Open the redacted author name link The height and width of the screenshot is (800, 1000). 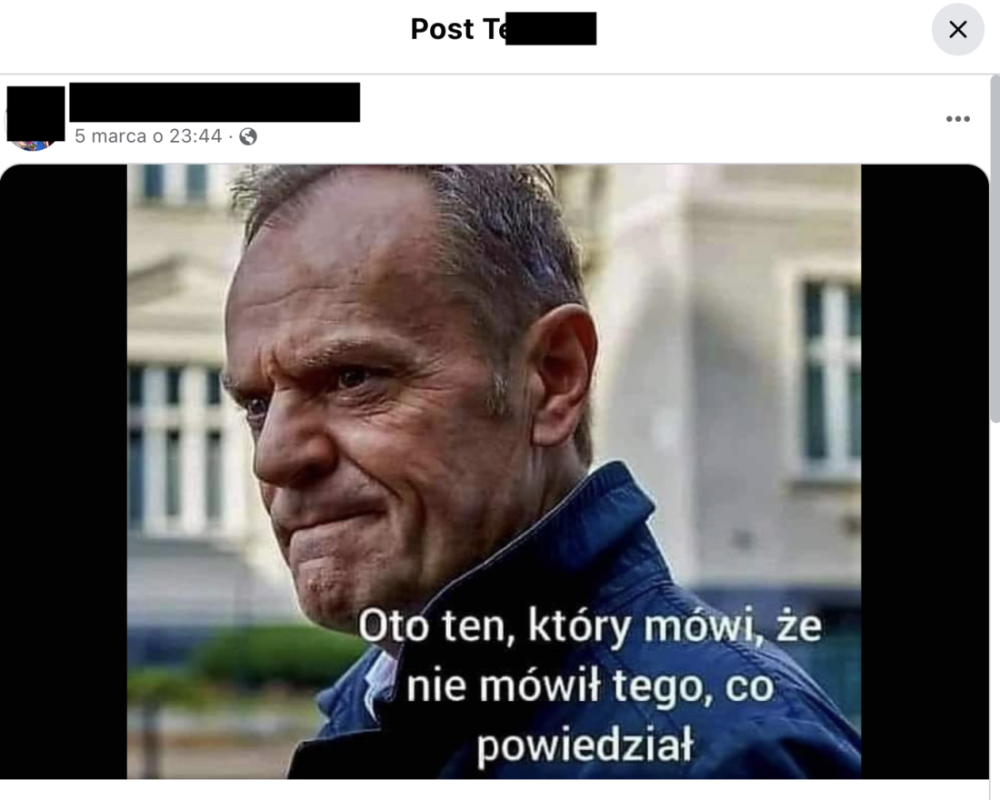(214, 102)
